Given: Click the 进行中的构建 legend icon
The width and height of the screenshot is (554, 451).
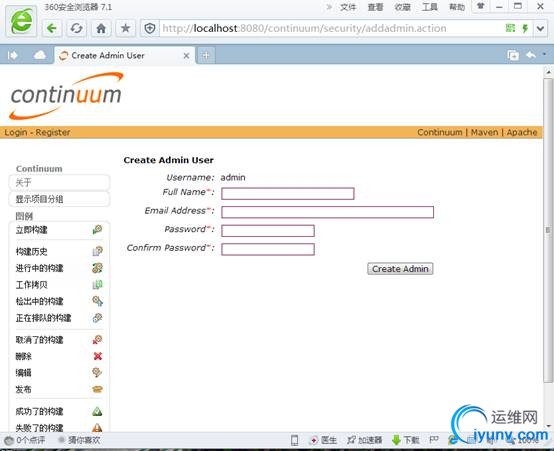Looking at the screenshot, I should (x=97, y=268).
